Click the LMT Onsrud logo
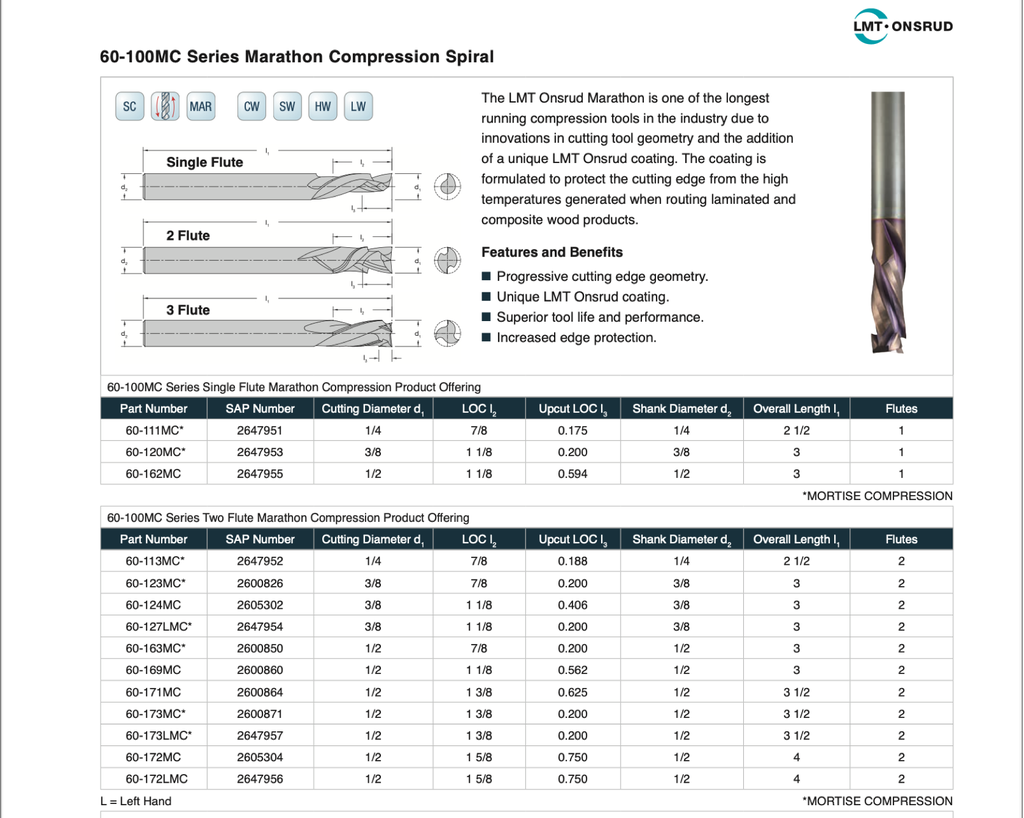 pos(902,26)
